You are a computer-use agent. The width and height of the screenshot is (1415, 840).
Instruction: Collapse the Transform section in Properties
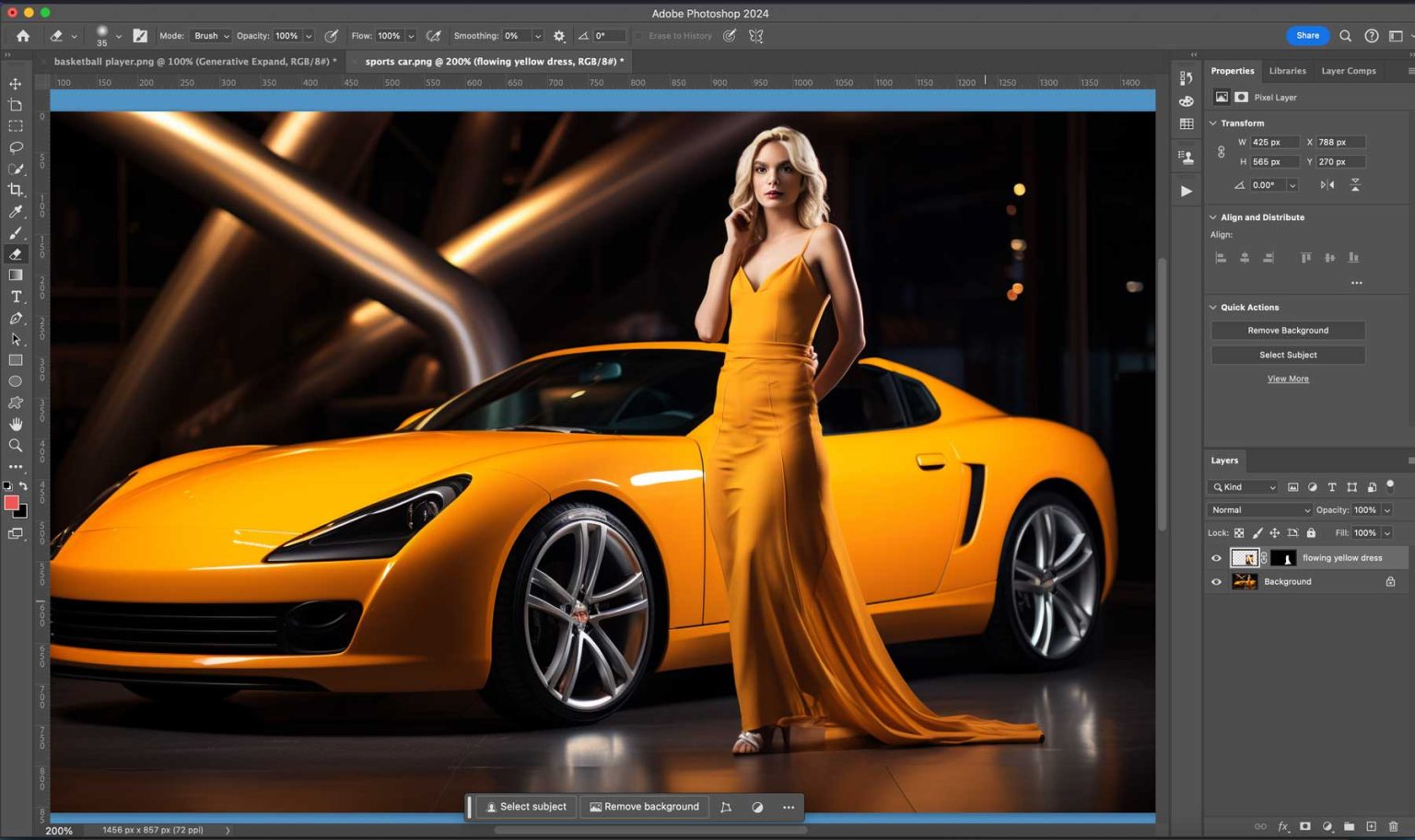click(1213, 122)
